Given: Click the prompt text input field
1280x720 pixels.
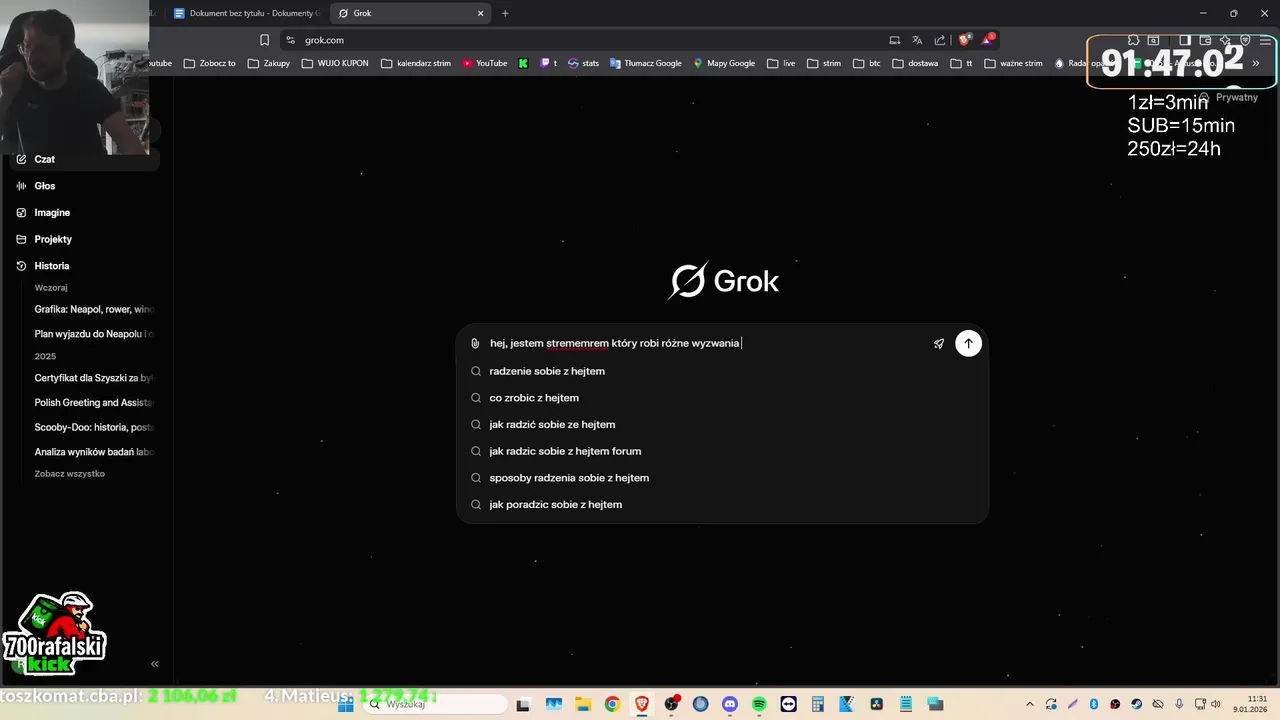Looking at the screenshot, I should [x=705, y=343].
